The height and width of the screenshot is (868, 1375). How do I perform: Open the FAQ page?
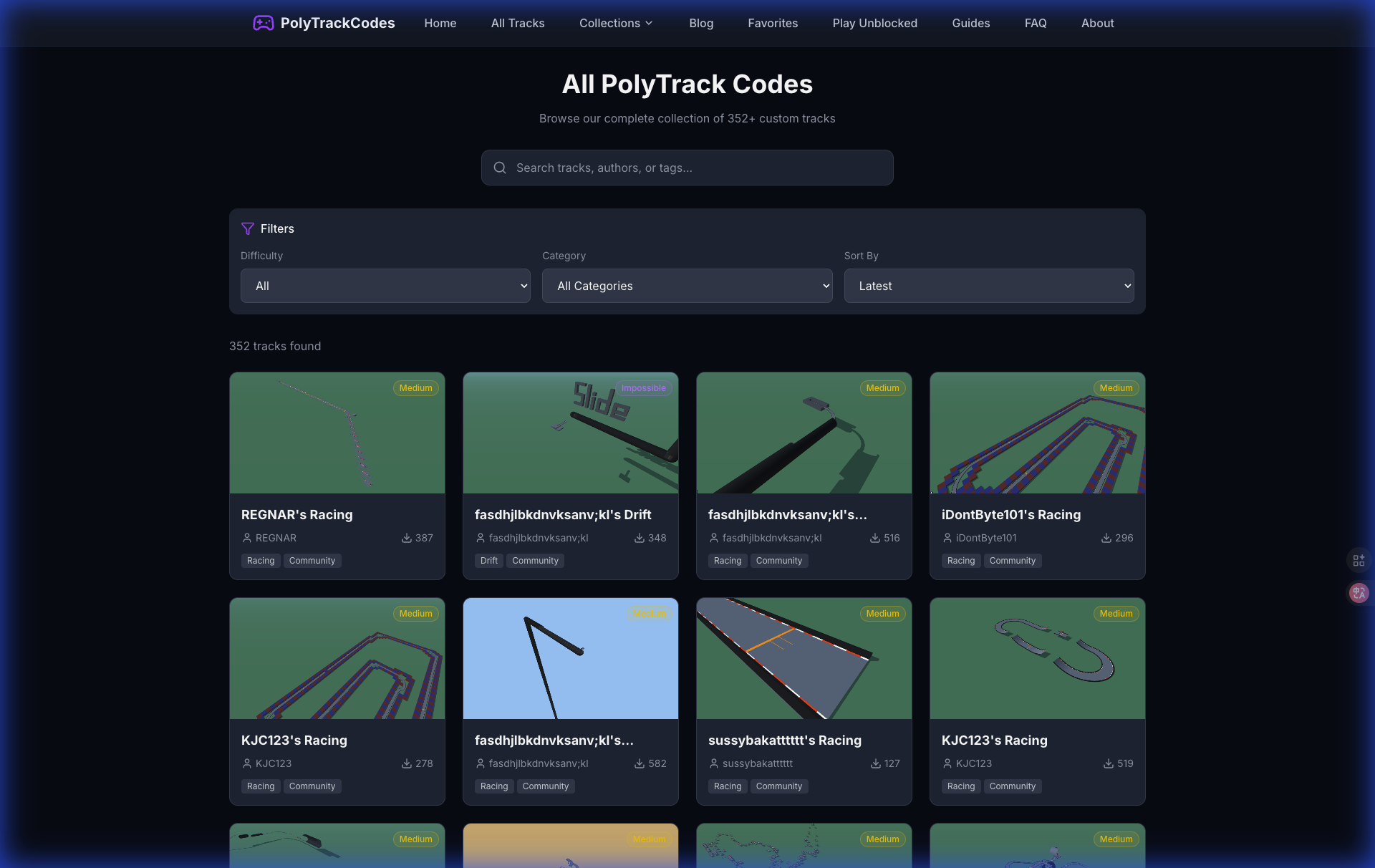(1036, 23)
